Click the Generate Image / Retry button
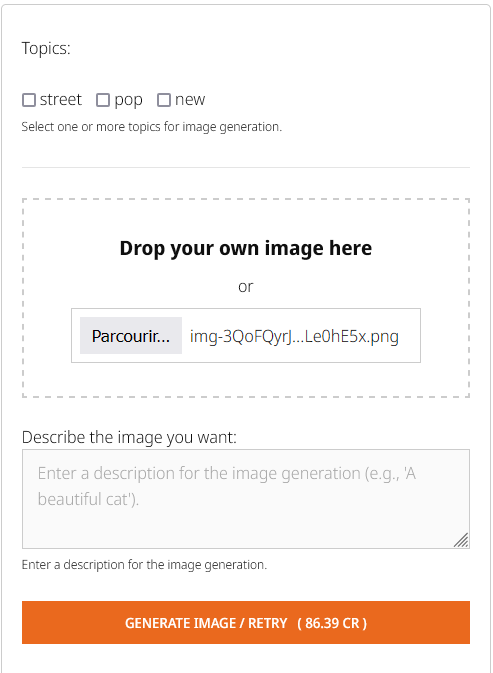Image resolution: width=493 pixels, height=673 pixels. pyautogui.click(x=246, y=622)
